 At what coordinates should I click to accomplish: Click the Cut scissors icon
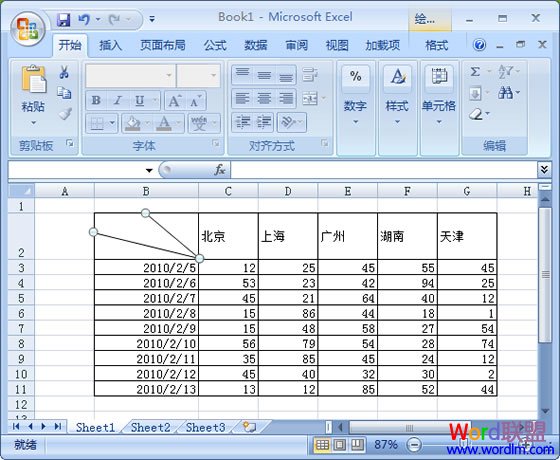click(64, 72)
